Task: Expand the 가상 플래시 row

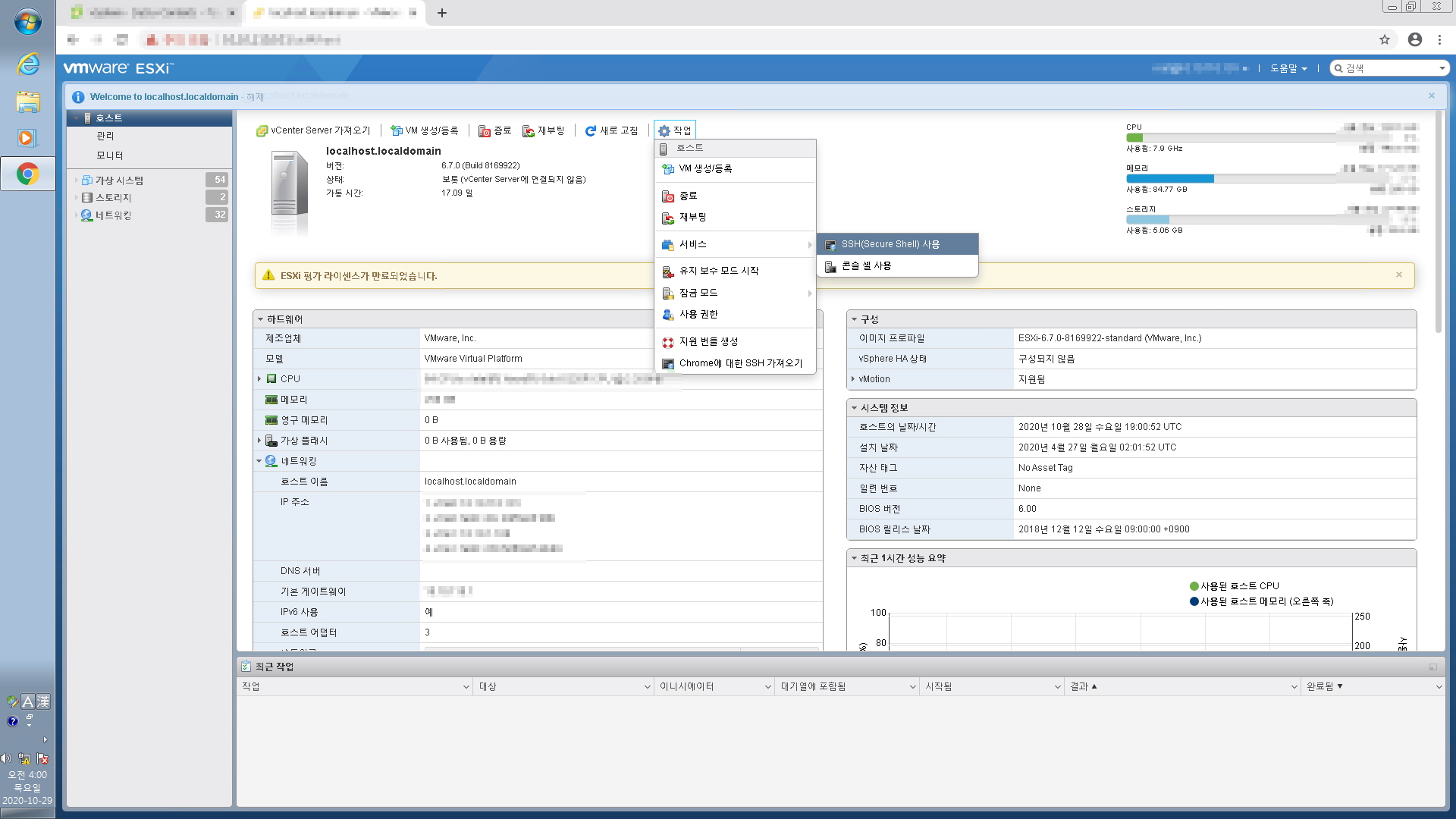Action: [x=259, y=441]
